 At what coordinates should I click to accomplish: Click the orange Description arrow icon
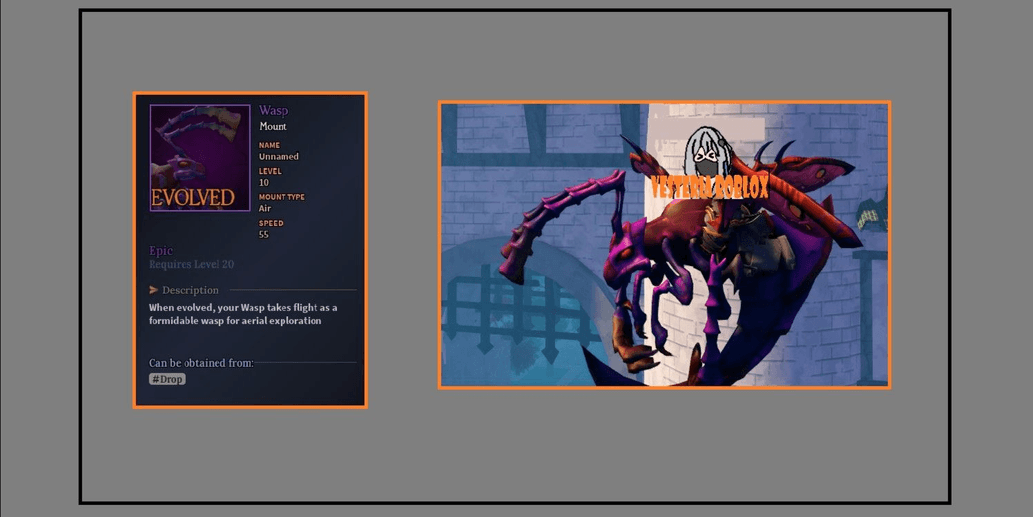click(153, 290)
